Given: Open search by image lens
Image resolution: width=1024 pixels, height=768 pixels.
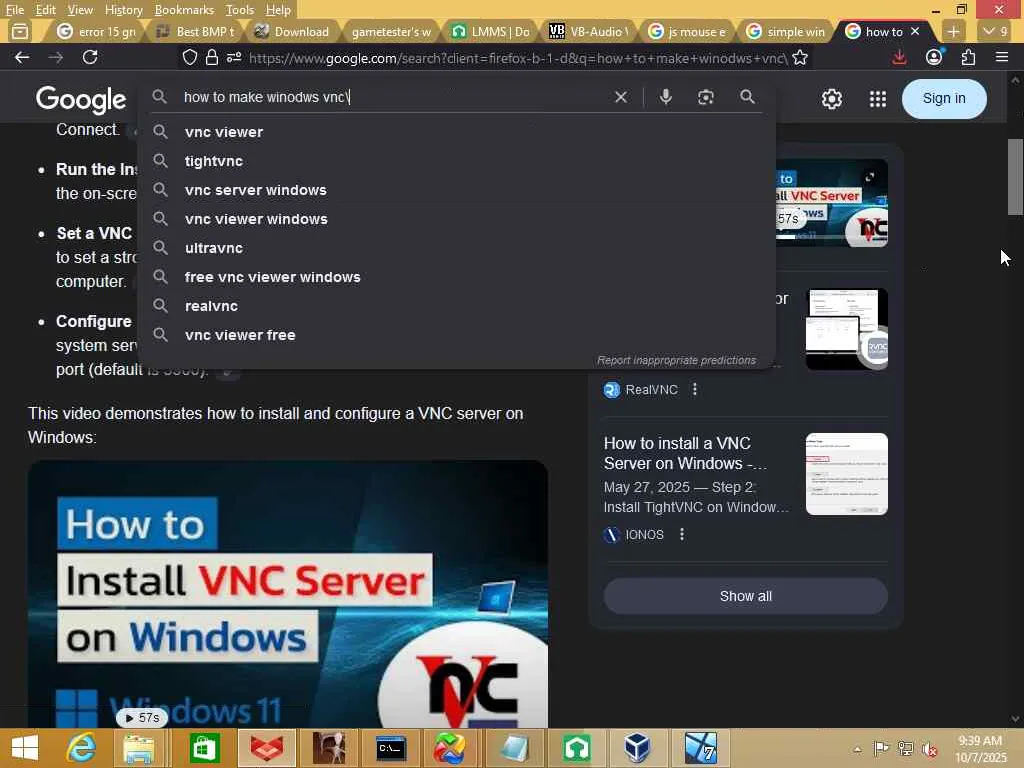Looking at the screenshot, I should [x=705, y=97].
